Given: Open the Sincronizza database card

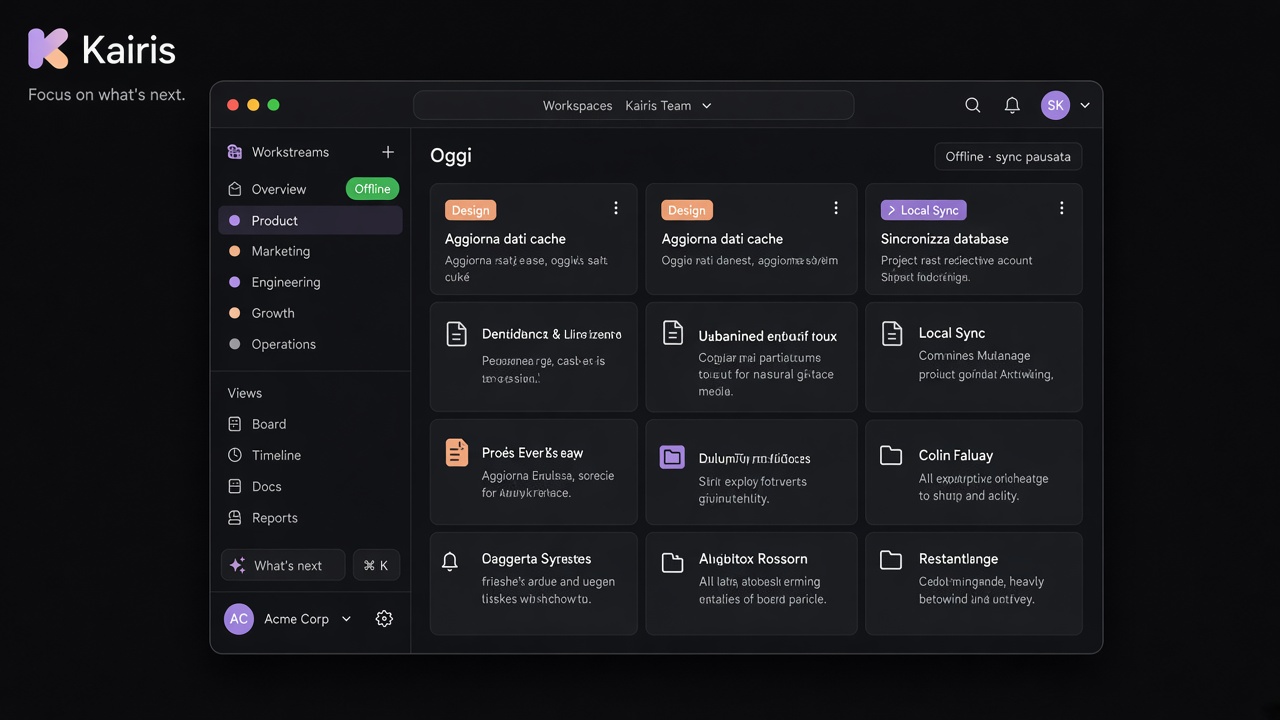Looking at the screenshot, I should pyautogui.click(x=974, y=239).
